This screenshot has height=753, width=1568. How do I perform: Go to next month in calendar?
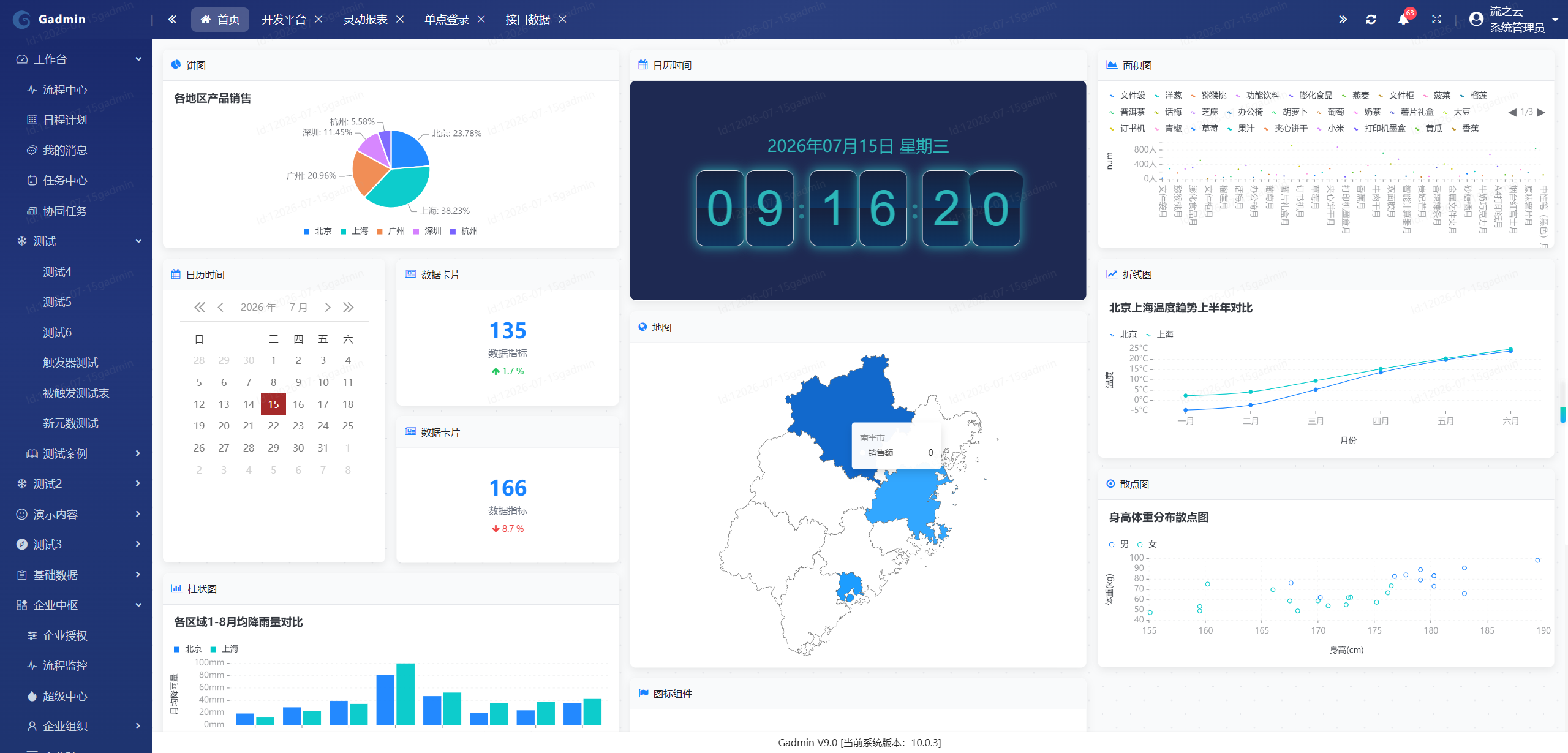coord(328,308)
